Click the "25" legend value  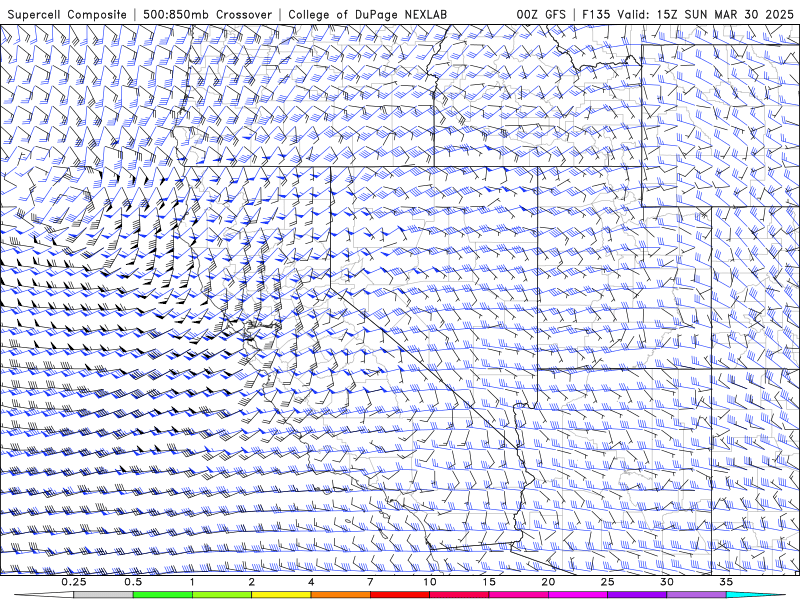click(x=607, y=582)
